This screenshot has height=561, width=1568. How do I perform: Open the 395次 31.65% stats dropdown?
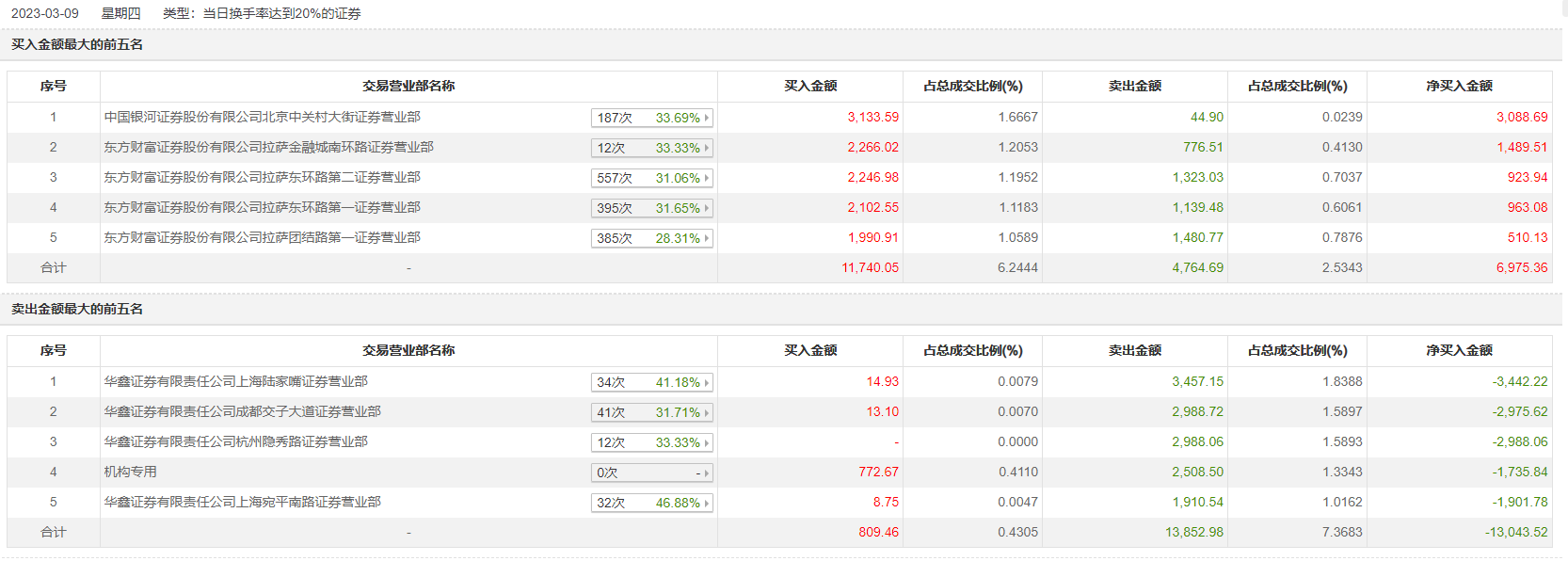(651, 208)
